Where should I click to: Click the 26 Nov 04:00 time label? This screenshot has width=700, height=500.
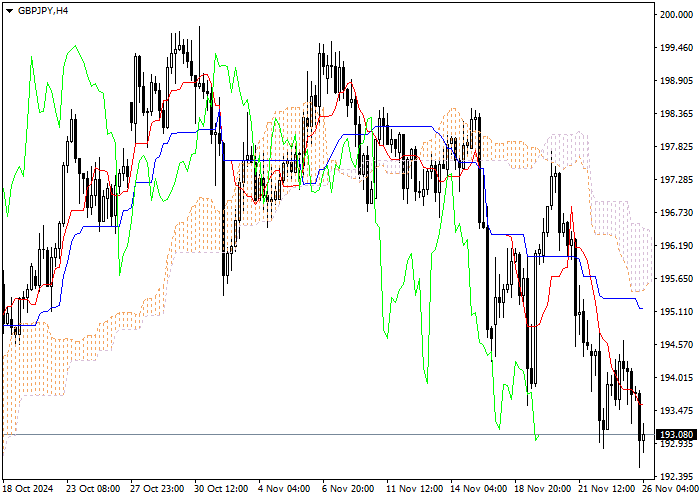coord(671,489)
